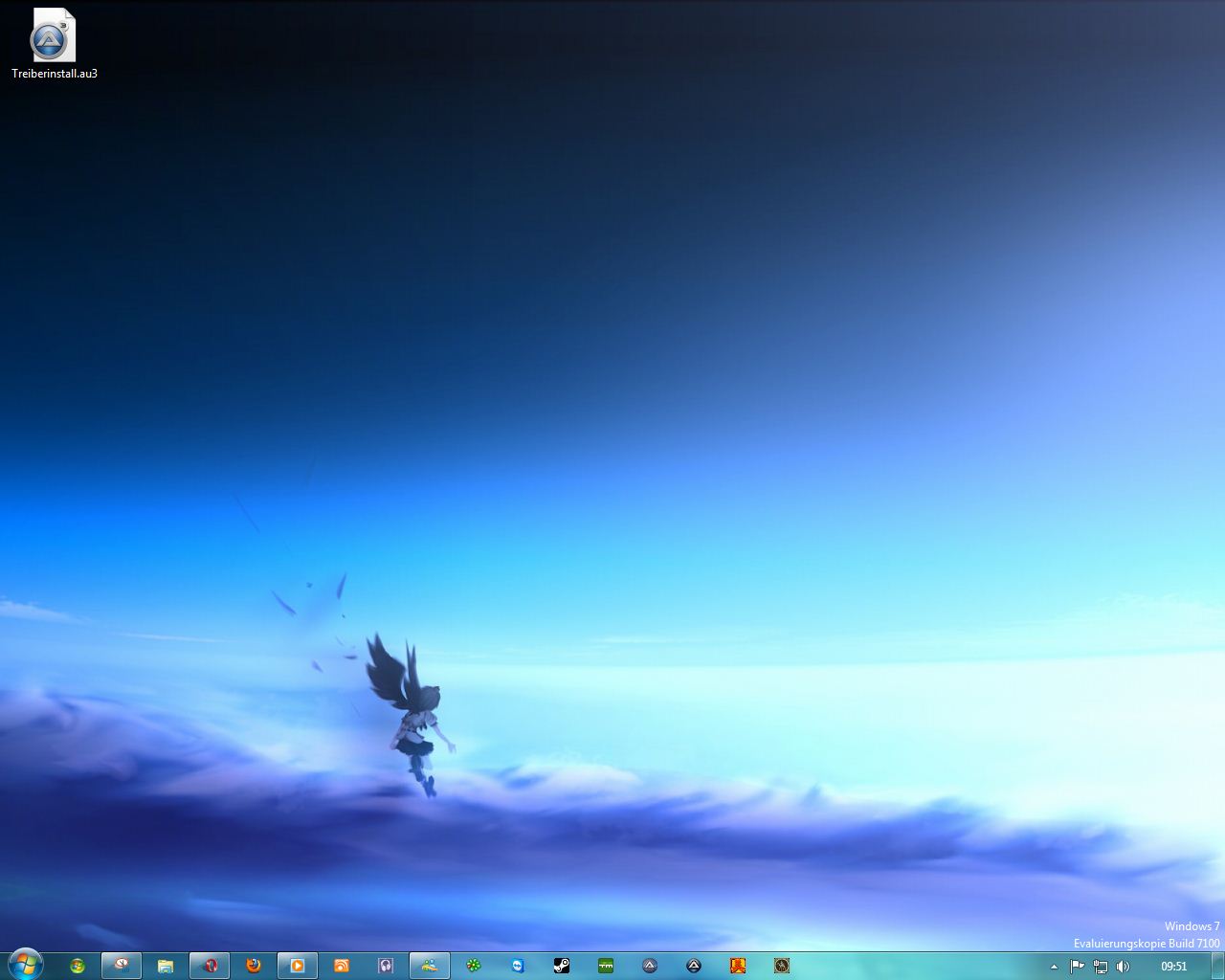Open Windows Explorer from the taskbar
Screen dimensions: 1225x980
[x=166, y=966]
